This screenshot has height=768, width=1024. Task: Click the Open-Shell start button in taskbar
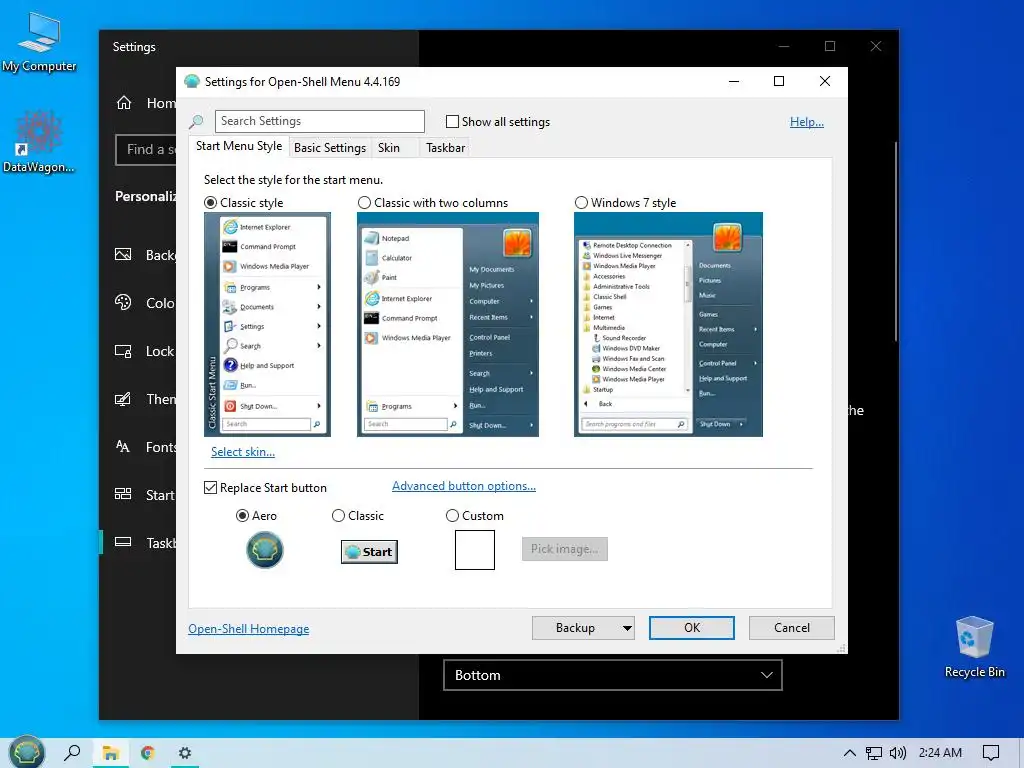(x=27, y=752)
